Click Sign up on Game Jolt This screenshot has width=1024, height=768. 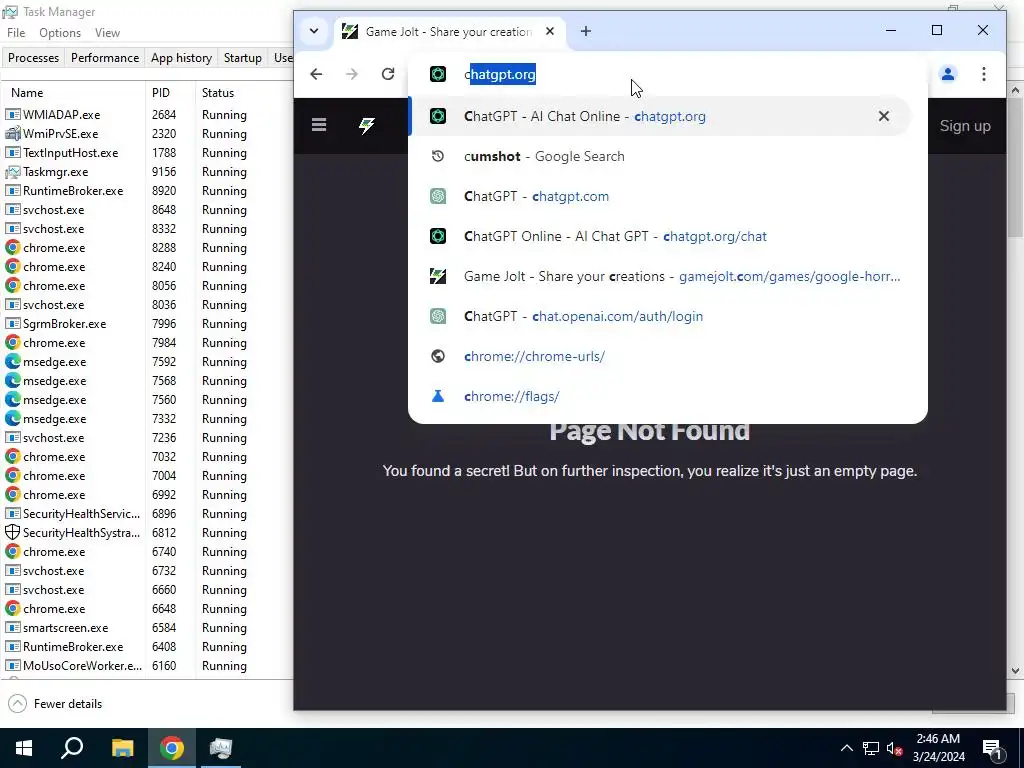coord(965,126)
